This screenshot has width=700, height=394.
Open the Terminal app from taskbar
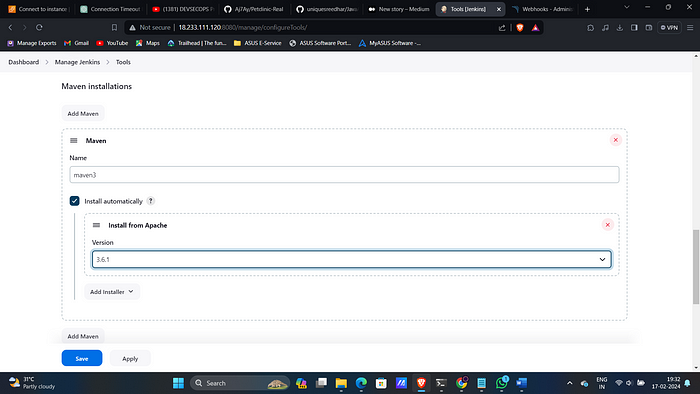click(x=441, y=383)
